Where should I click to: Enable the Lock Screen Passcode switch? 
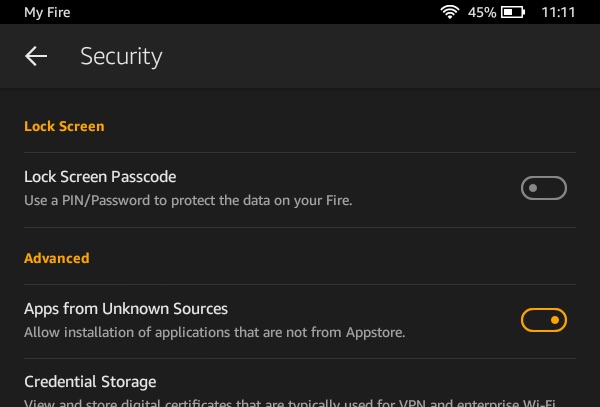pyautogui.click(x=544, y=188)
